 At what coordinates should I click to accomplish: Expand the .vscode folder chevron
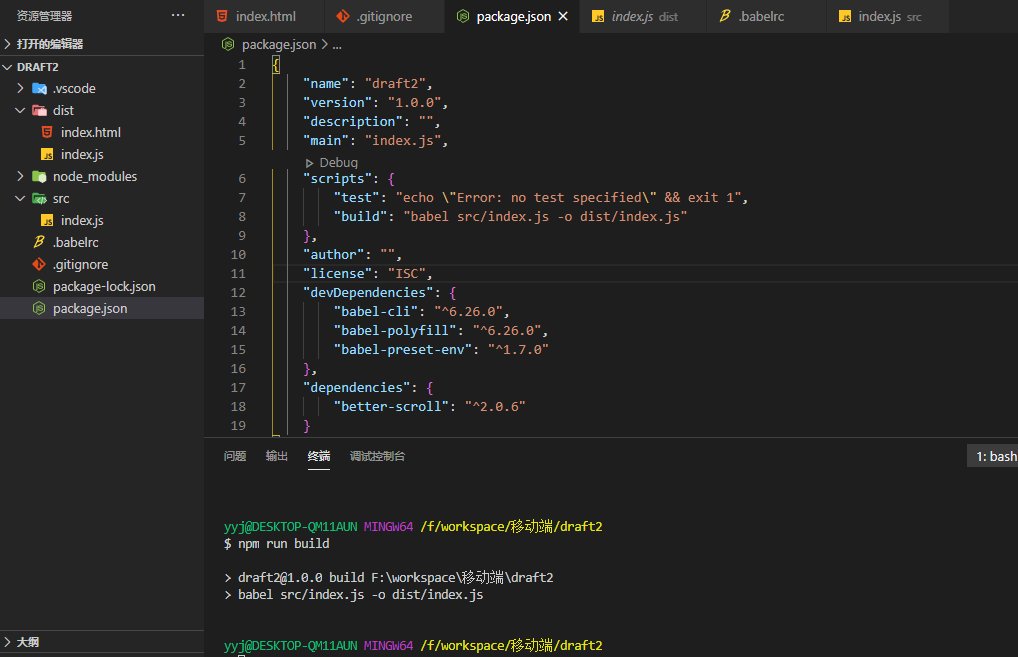(20, 88)
